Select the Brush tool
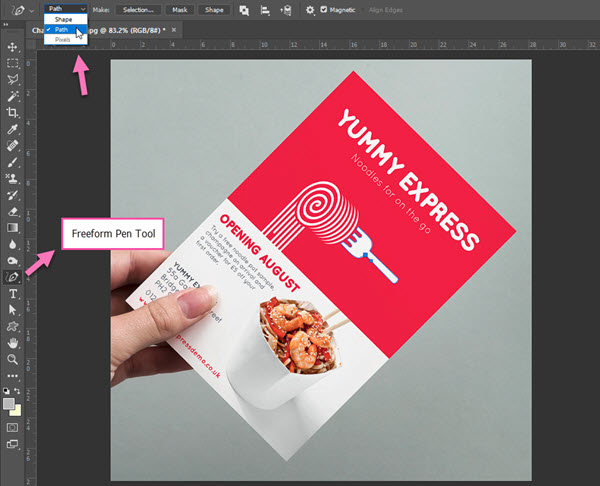 click(12, 162)
